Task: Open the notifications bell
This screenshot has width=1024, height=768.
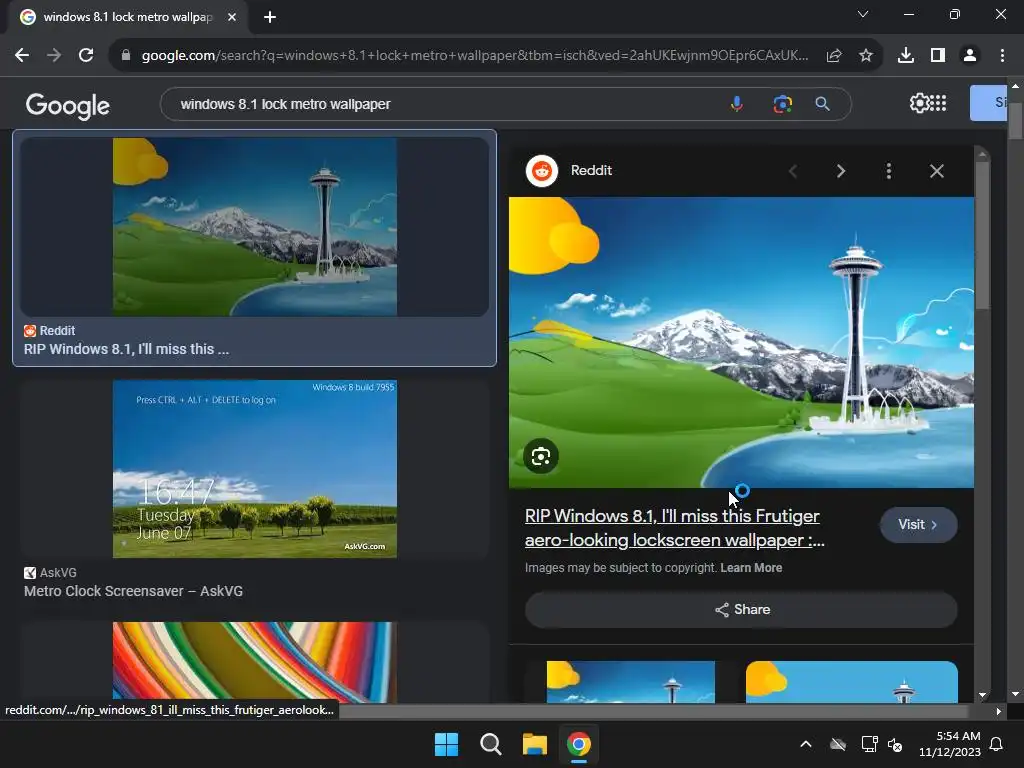Action: [997, 744]
